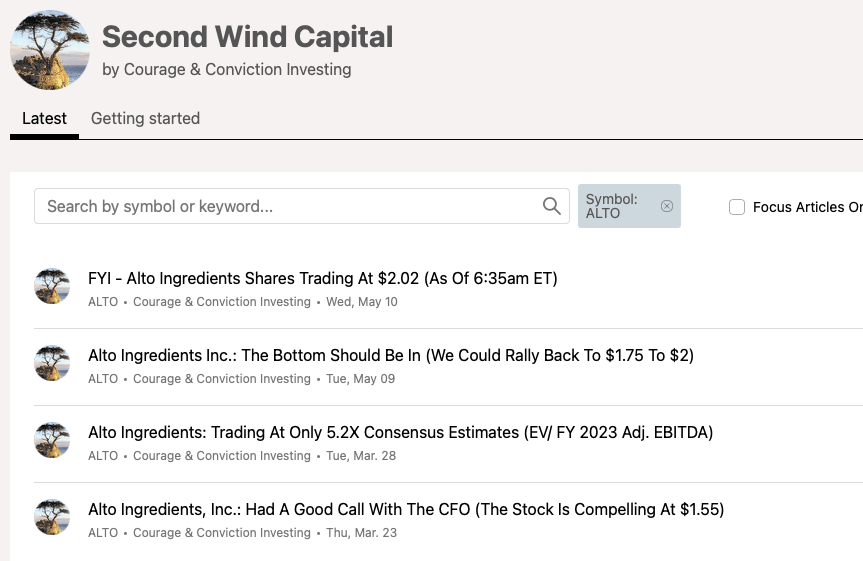Click avatar beside The Bottom Should Be In article
Image resolution: width=863 pixels, height=561 pixels.
(52, 363)
